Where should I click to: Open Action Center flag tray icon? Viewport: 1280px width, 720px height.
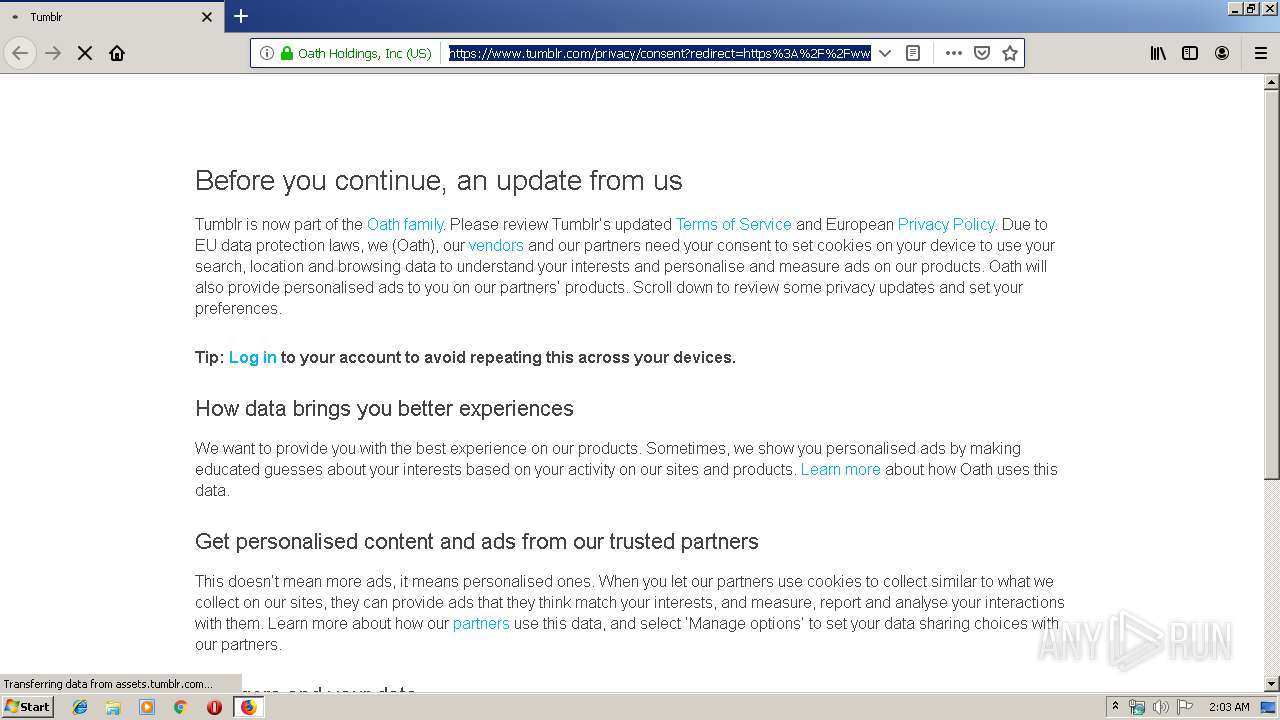[1185, 707]
